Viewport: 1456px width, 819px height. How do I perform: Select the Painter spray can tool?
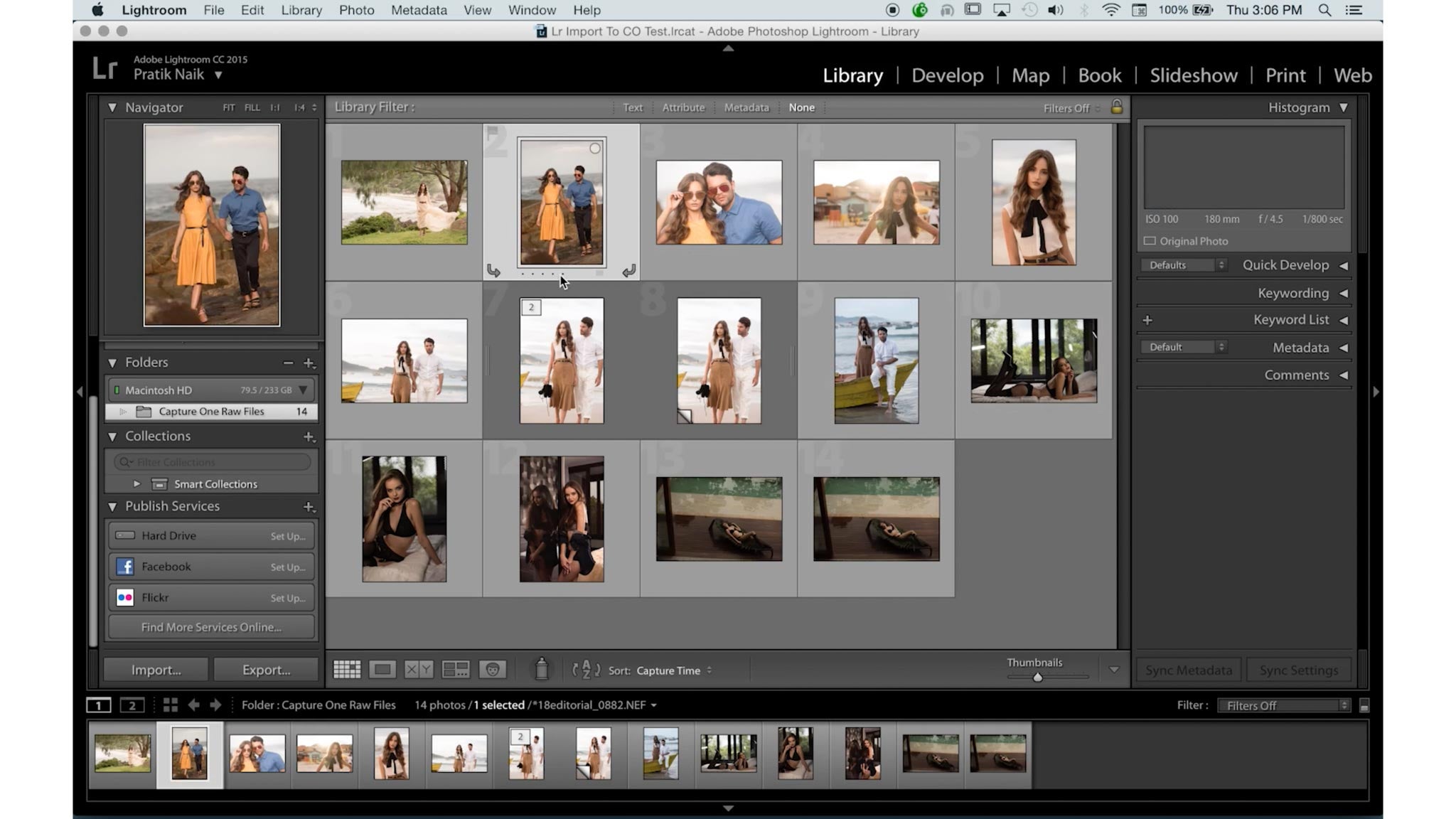(542, 669)
